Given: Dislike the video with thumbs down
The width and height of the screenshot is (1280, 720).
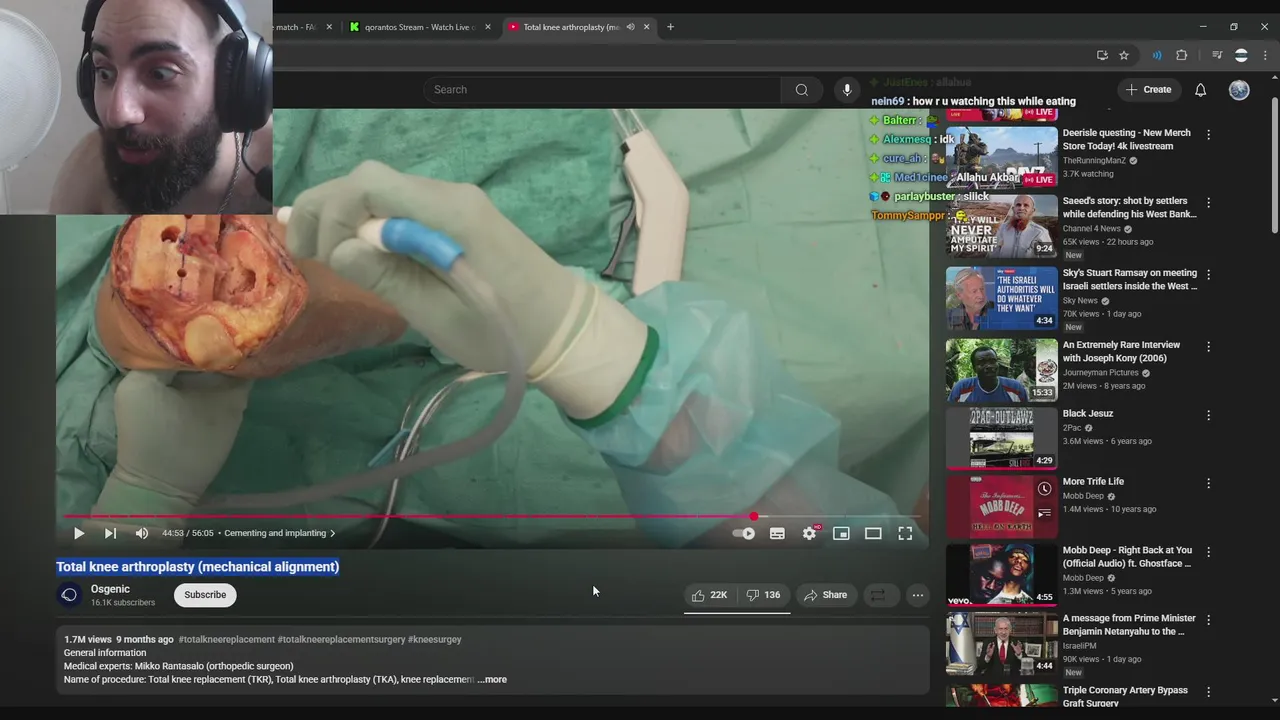Looking at the screenshot, I should click(764, 595).
